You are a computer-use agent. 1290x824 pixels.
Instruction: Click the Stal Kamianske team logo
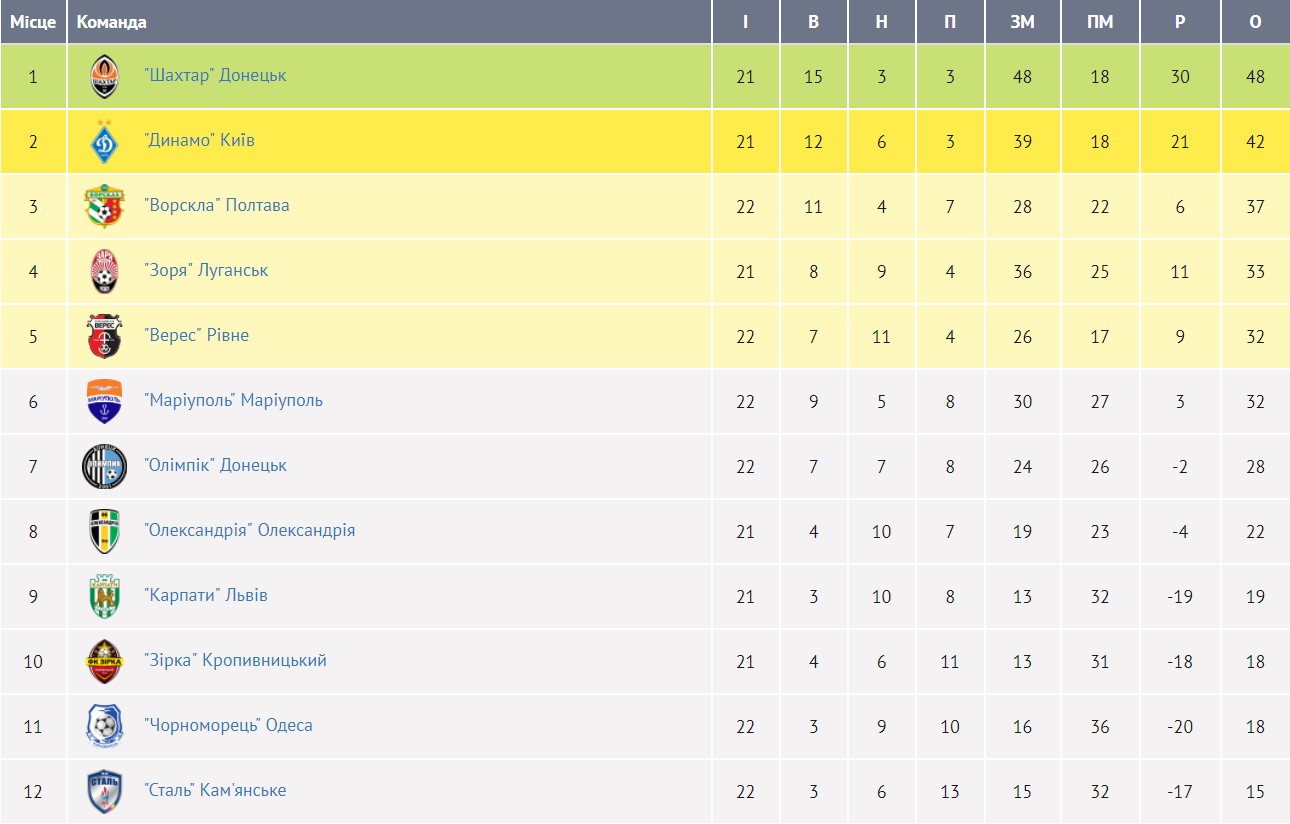coord(104,792)
